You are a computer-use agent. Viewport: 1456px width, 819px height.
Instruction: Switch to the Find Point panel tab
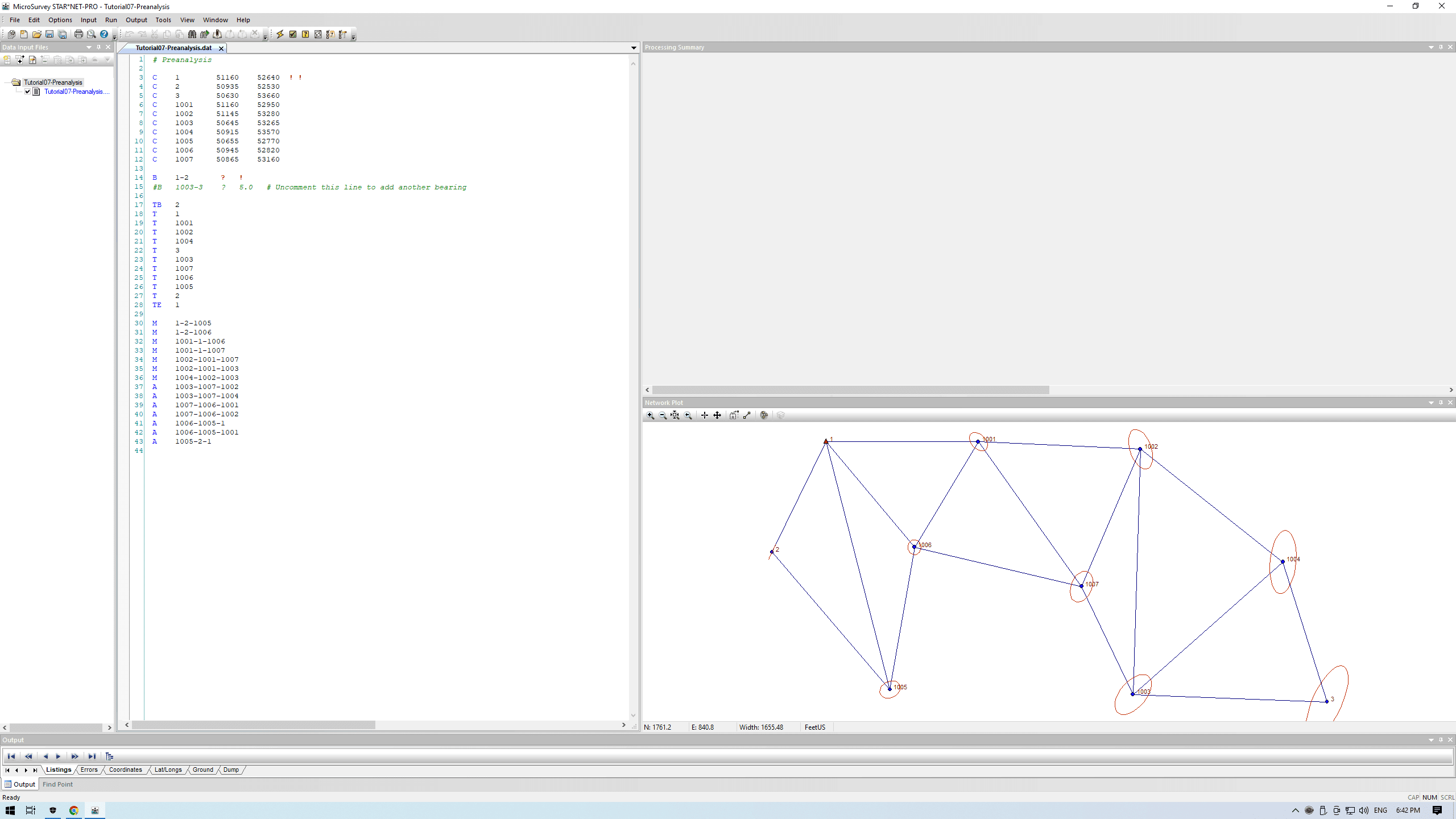(x=57, y=784)
